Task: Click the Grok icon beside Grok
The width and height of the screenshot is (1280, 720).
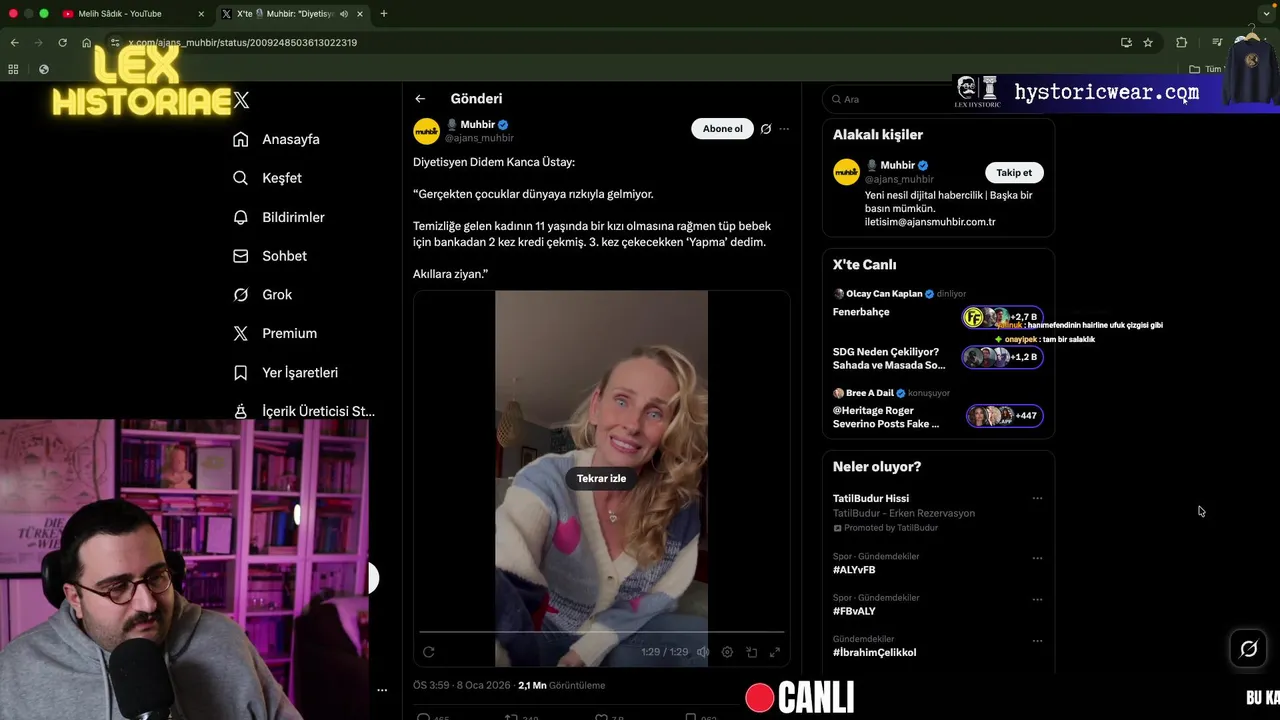Action: click(240, 295)
